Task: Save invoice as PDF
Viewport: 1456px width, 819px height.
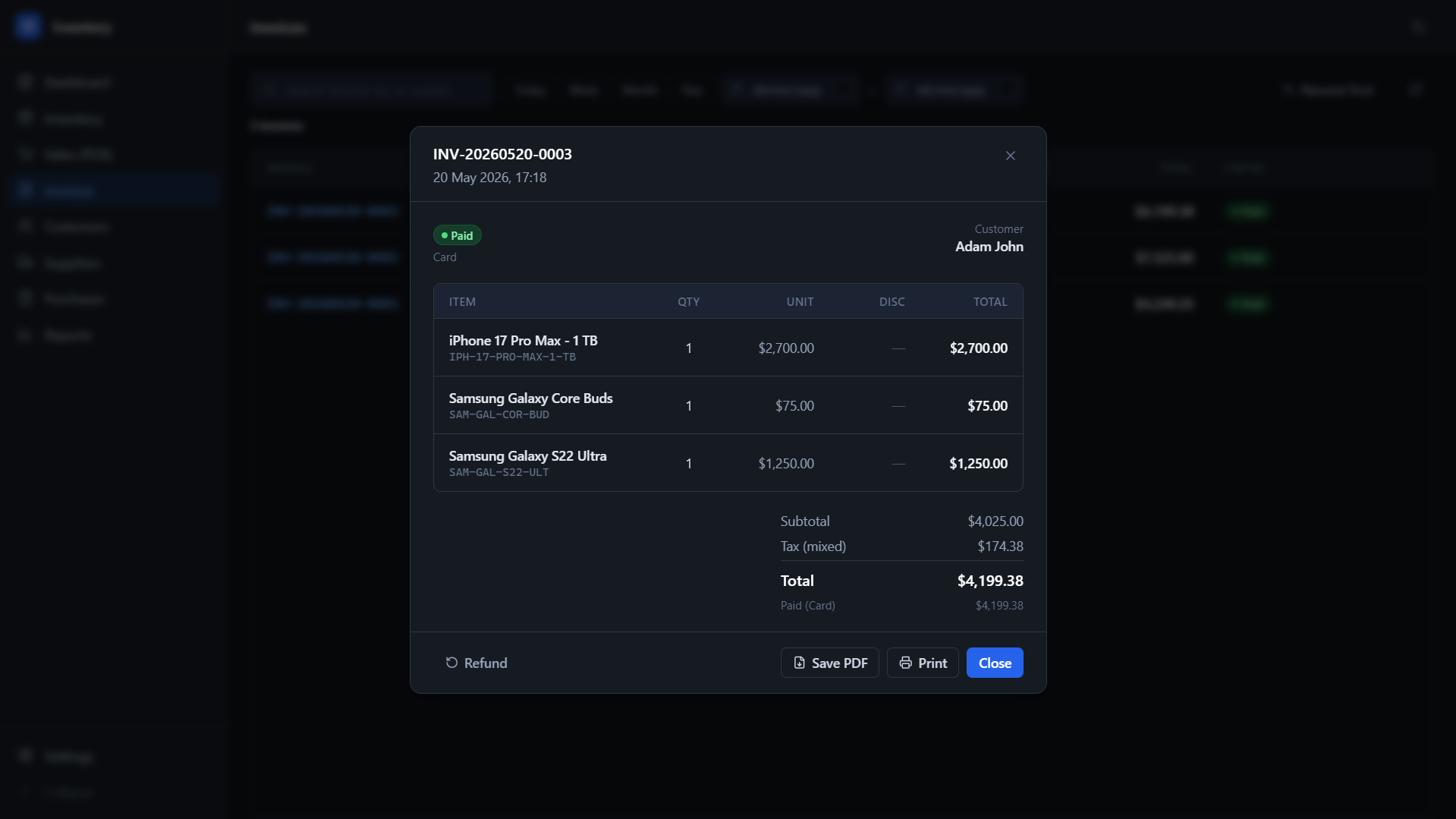Action: click(829, 663)
